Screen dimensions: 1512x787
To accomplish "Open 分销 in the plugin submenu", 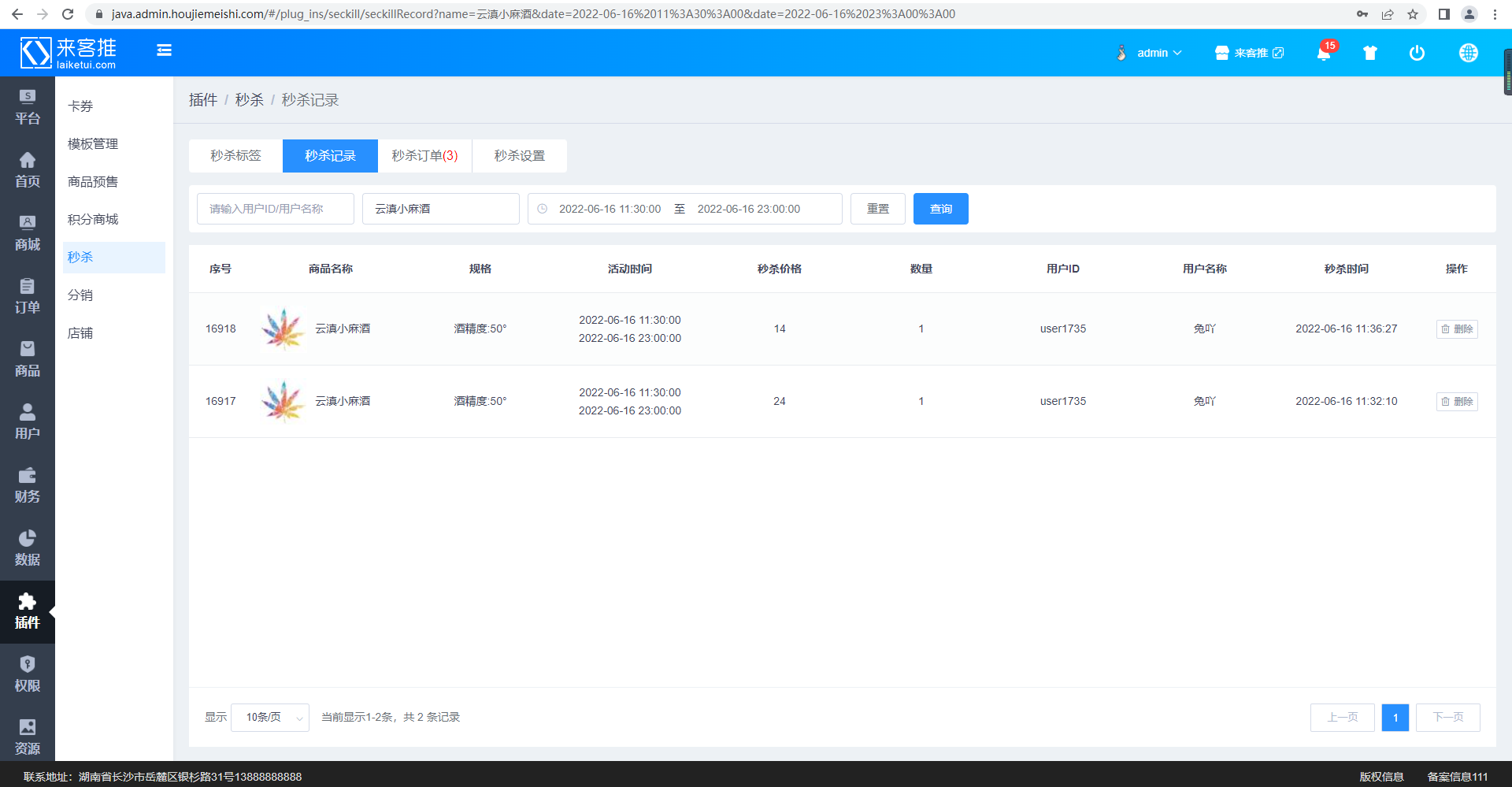I will point(114,295).
